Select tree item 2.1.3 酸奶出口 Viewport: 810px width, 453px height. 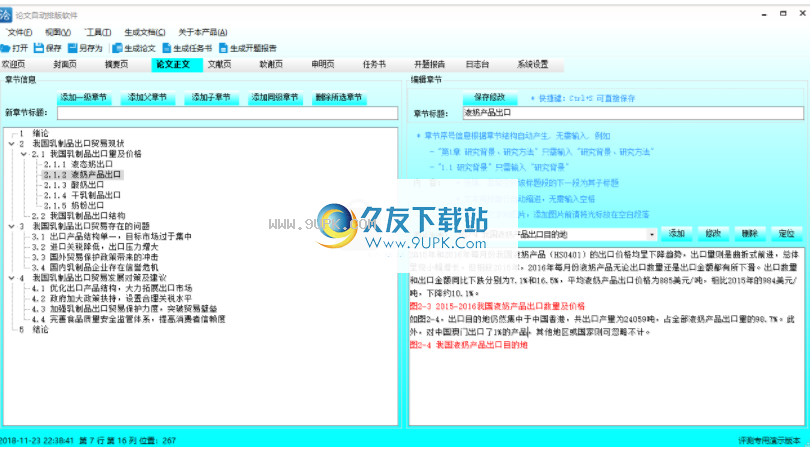pyautogui.click(x=74, y=185)
